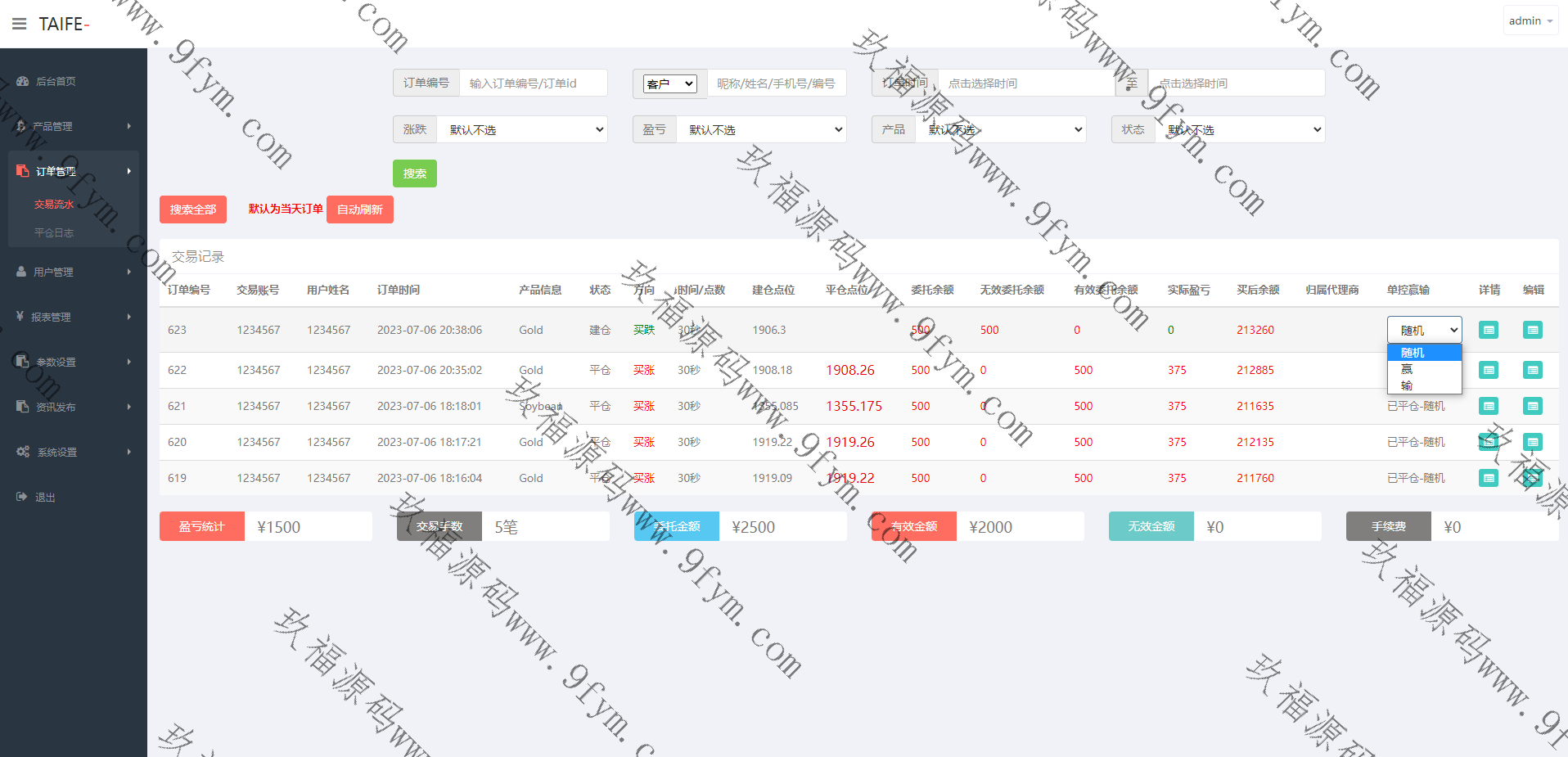Open the 盈亏 dropdown filter
The width and height of the screenshot is (1568, 757).
(x=761, y=129)
